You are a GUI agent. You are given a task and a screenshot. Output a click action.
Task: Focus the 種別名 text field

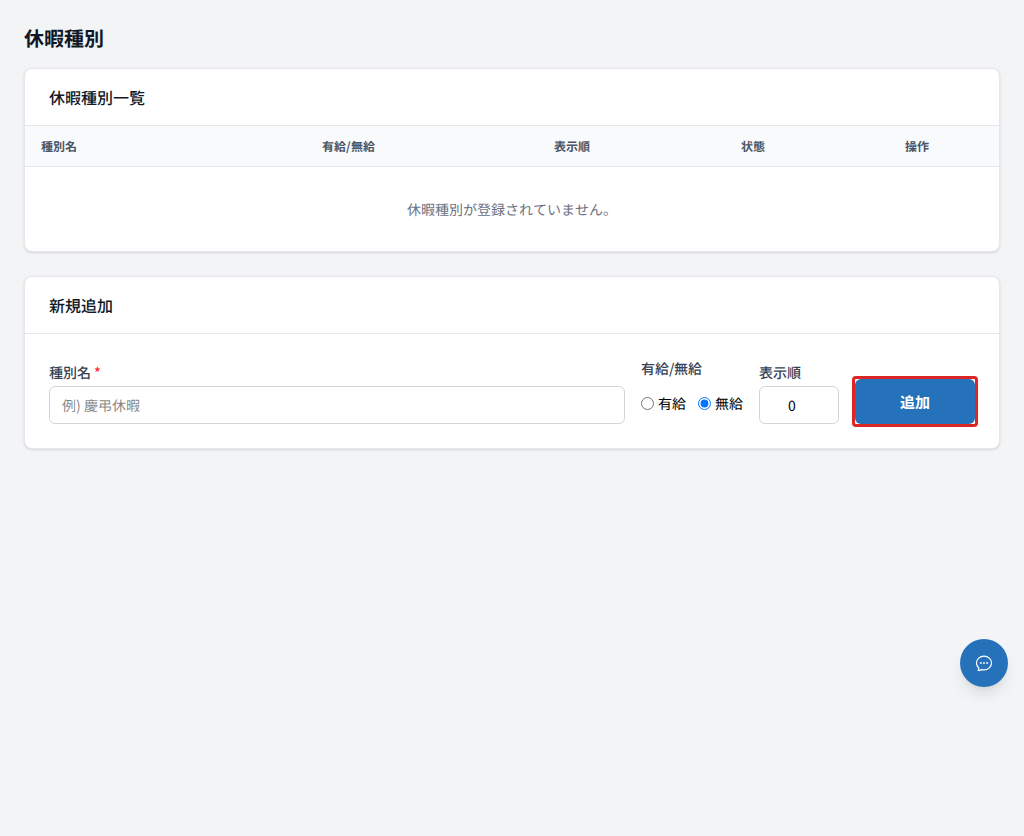point(336,405)
